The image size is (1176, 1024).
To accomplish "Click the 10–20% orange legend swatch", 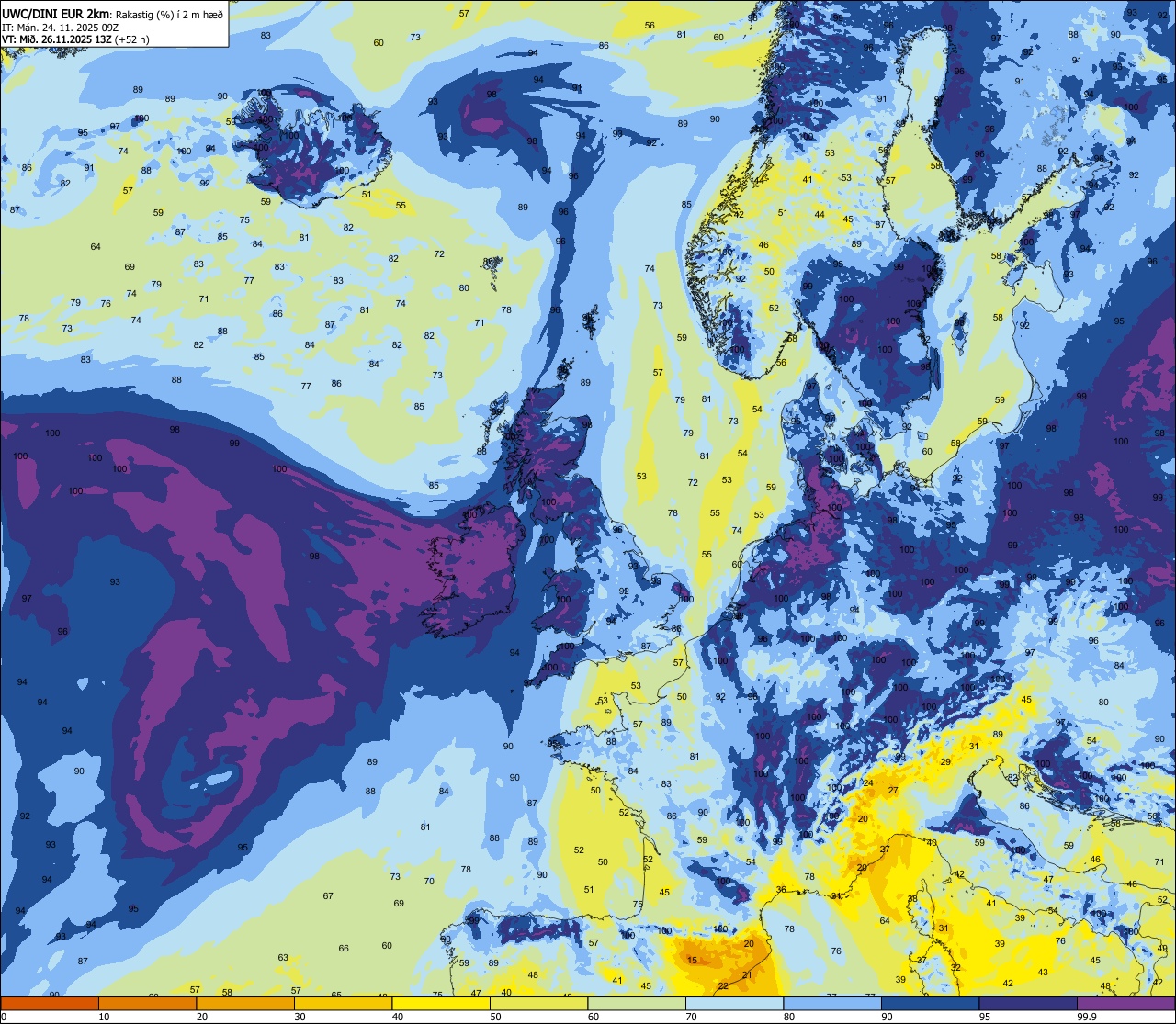I will click(147, 1003).
